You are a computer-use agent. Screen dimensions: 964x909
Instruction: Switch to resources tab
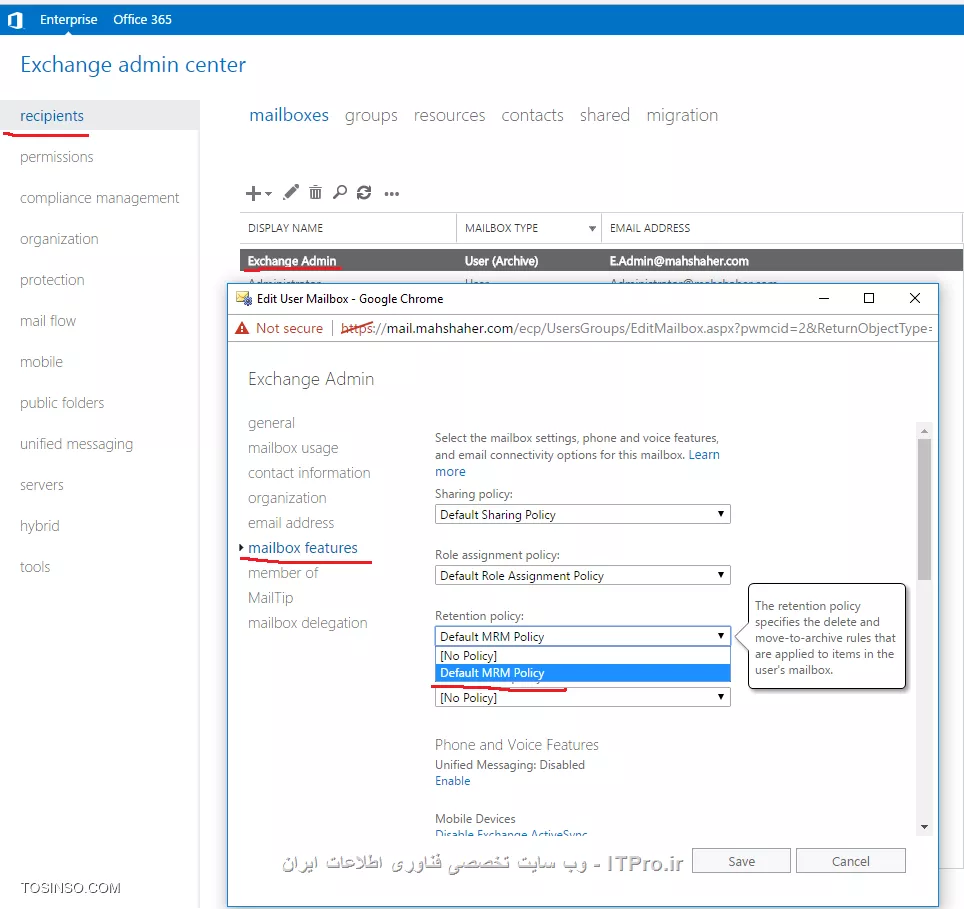click(x=449, y=115)
